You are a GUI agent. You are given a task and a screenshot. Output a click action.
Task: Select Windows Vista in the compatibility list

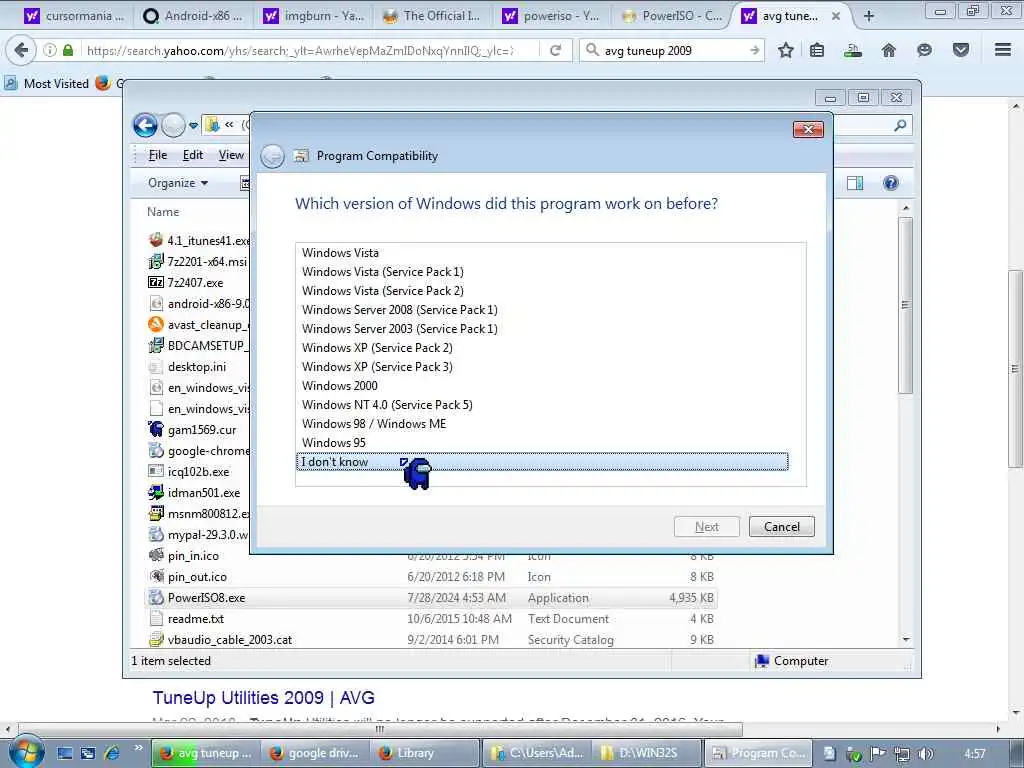tap(340, 253)
